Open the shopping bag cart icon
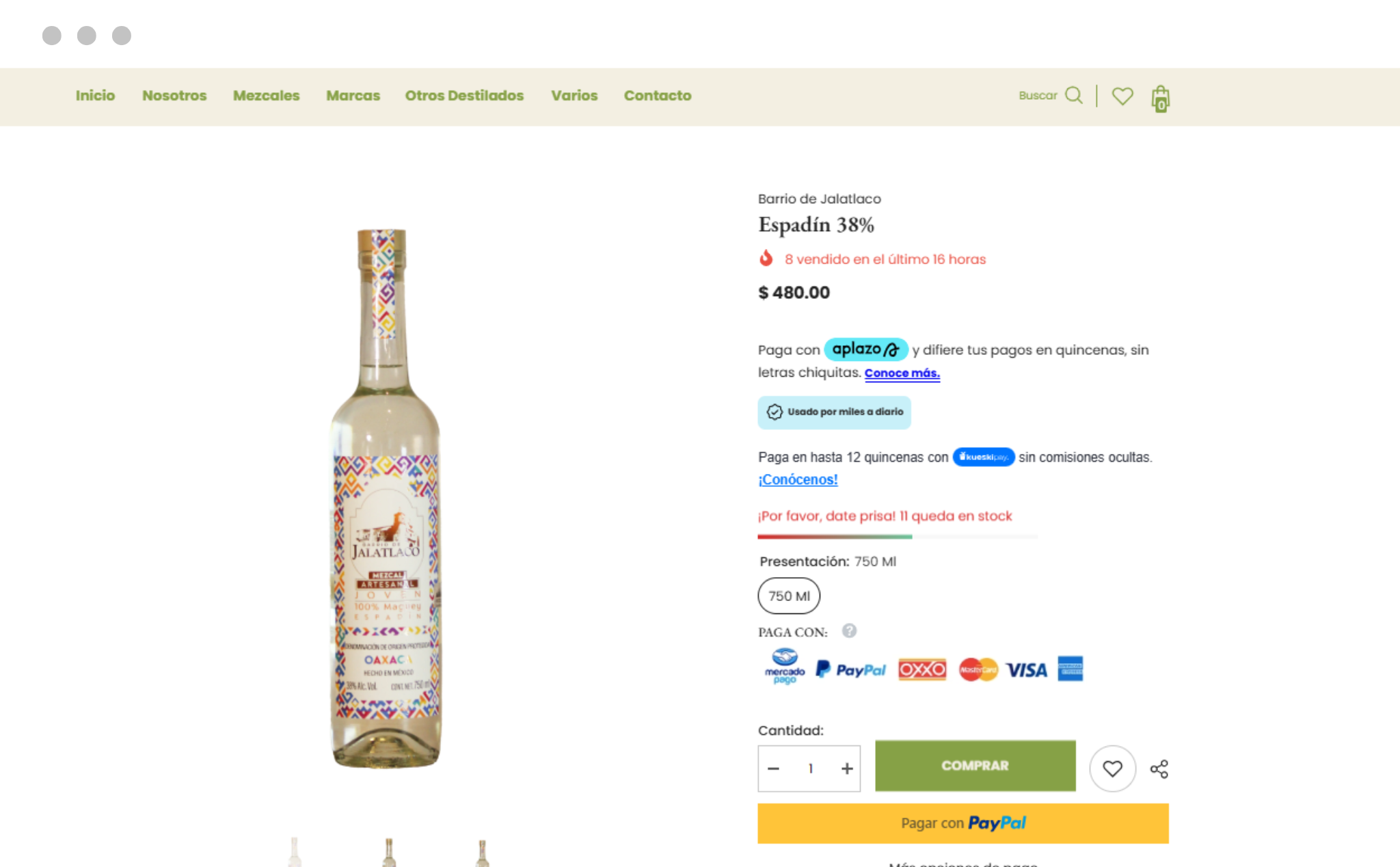This screenshot has width=1400, height=867. coord(1160,98)
